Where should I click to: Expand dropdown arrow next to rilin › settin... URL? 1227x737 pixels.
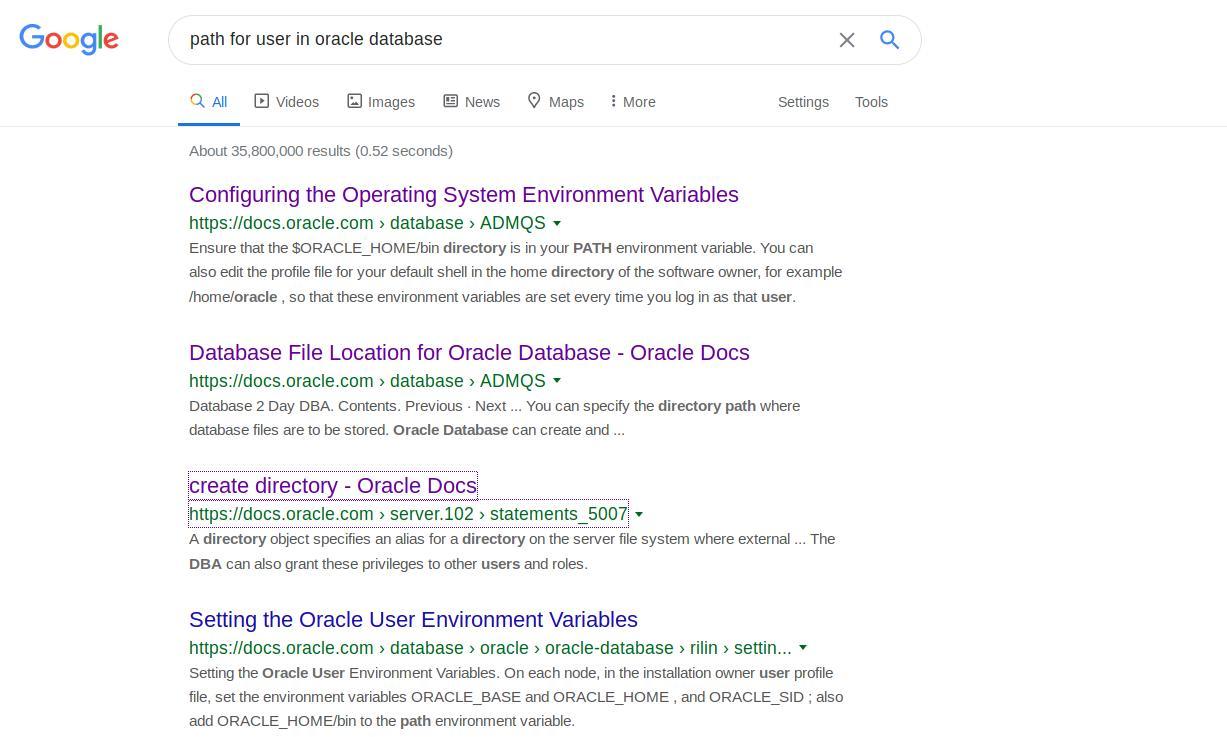(803, 648)
